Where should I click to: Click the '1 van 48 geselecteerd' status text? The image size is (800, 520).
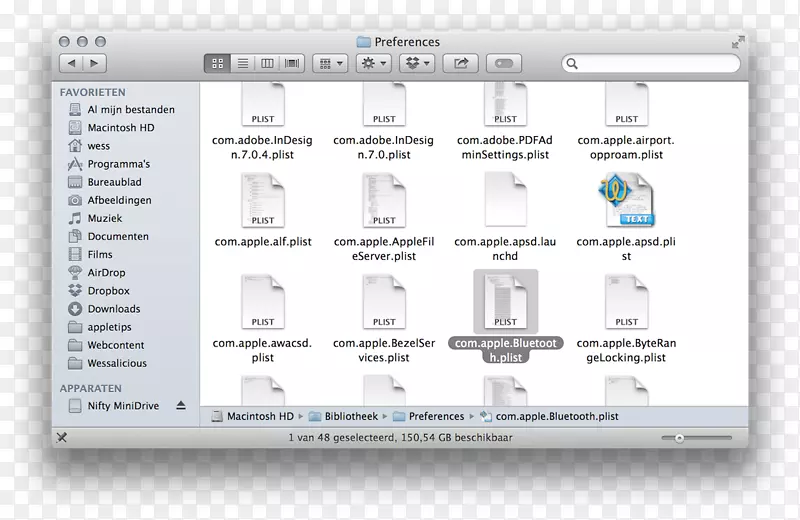[341, 437]
